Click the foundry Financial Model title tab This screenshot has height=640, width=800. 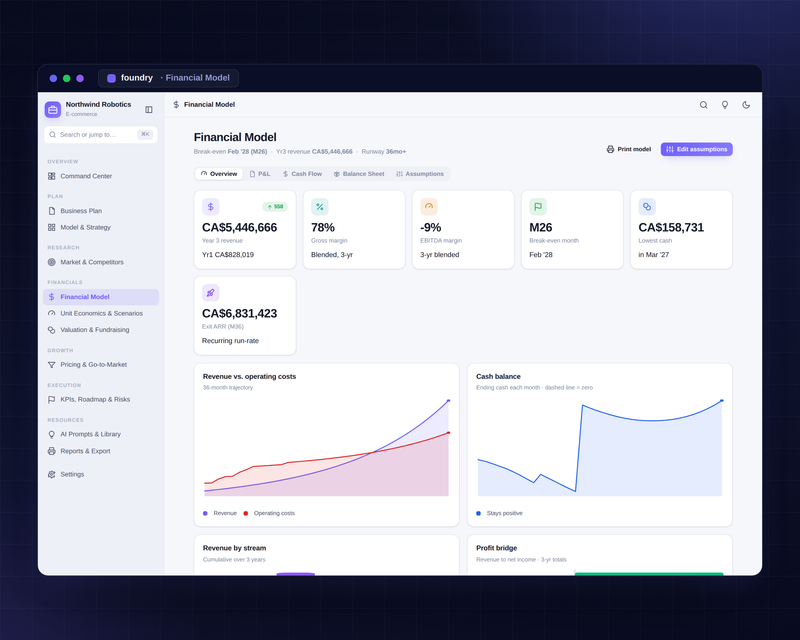[168, 78]
